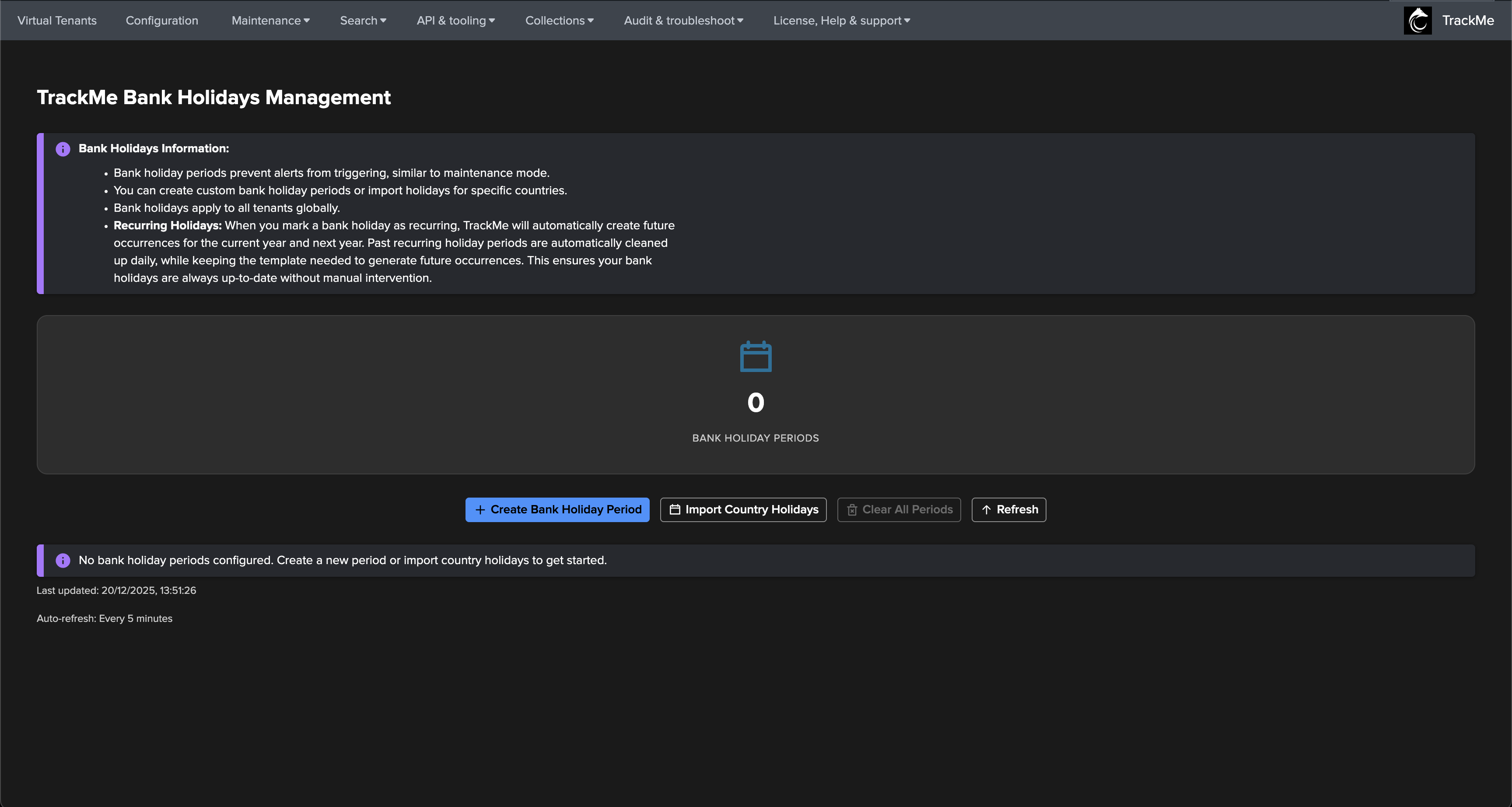Image resolution: width=1512 pixels, height=807 pixels.
Task: Click plus icon on Create Bank Holiday Period
Action: 480,510
